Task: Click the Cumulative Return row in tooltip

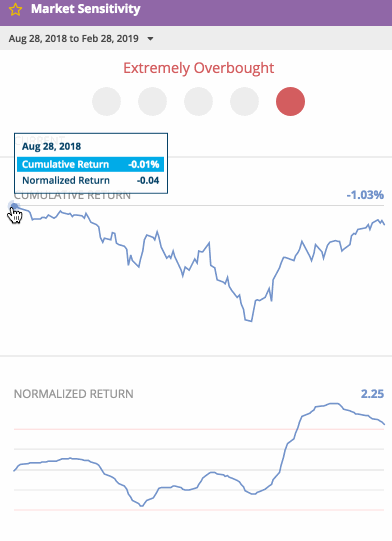Action: tap(90, 164)
